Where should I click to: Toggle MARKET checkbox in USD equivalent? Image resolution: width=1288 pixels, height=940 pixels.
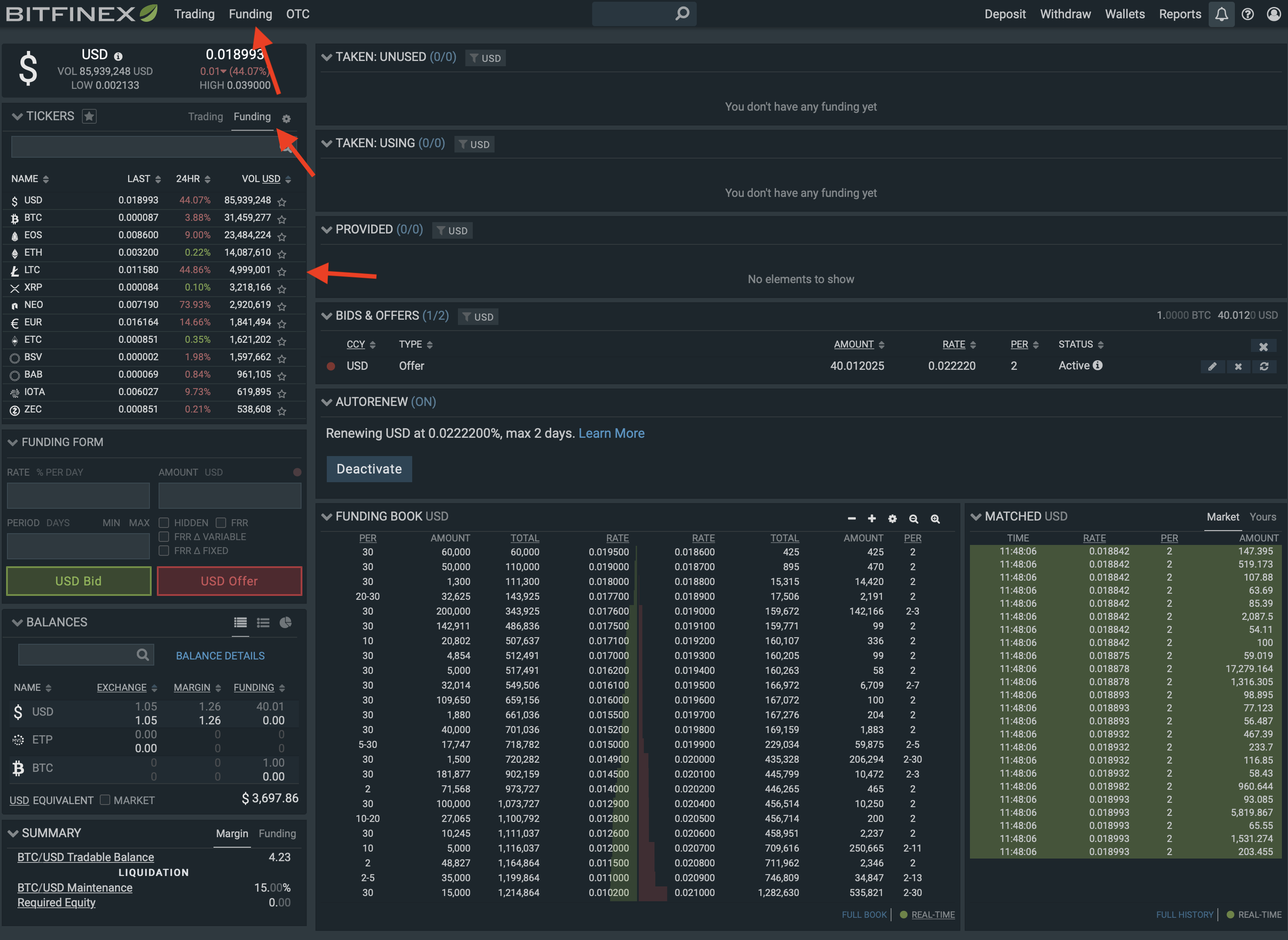105,799
